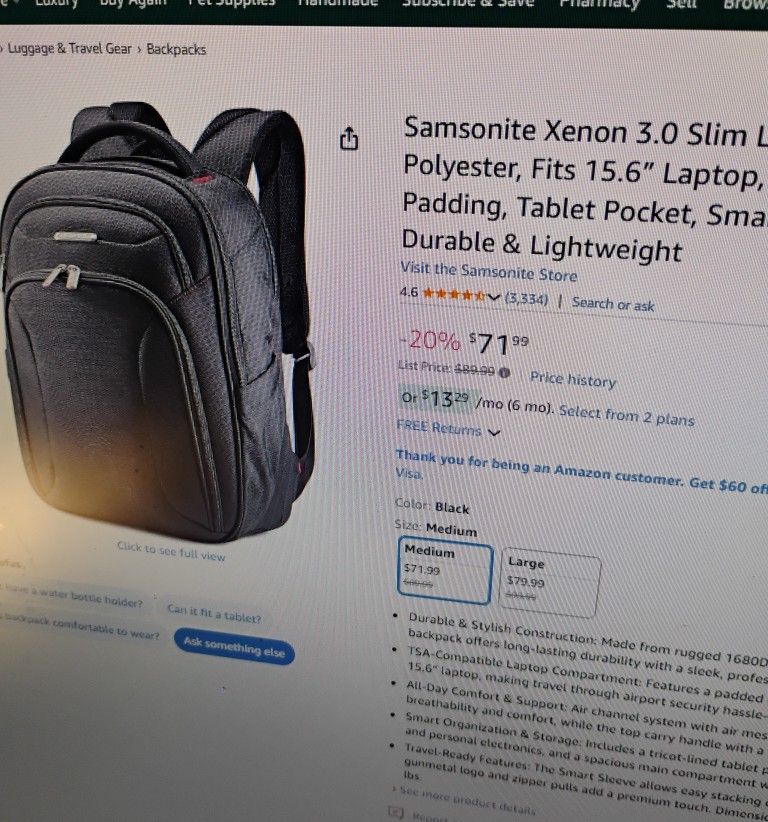Open the Backpacks breadcrumb
This screenshot has width=768, height=822.
[x=176, y=49]
